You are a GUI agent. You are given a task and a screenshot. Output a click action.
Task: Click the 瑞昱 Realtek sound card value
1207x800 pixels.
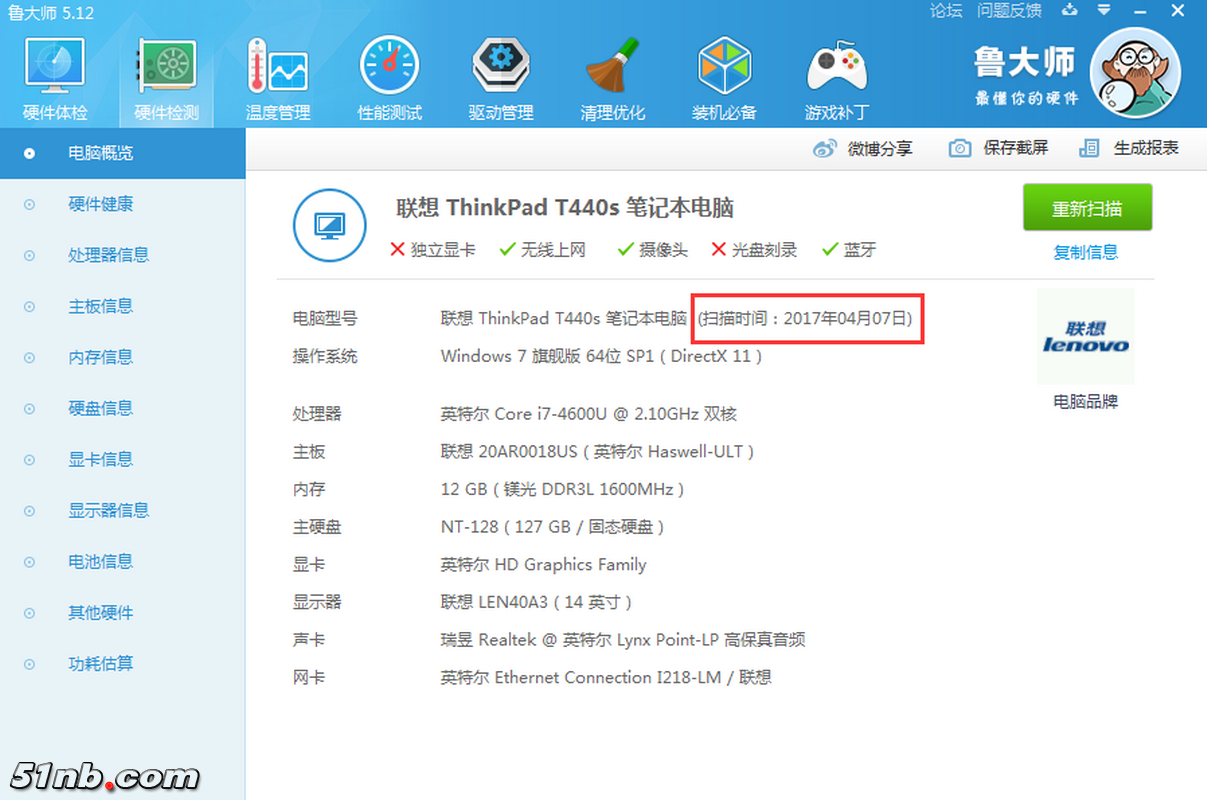[x=623, y=639]
